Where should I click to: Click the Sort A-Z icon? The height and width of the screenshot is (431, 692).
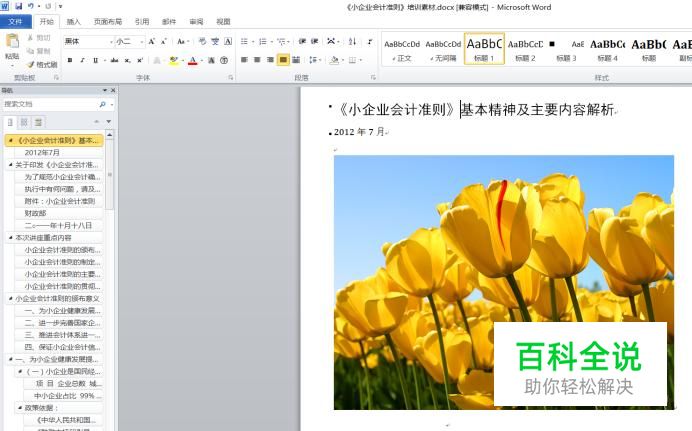tap(352, 41)
